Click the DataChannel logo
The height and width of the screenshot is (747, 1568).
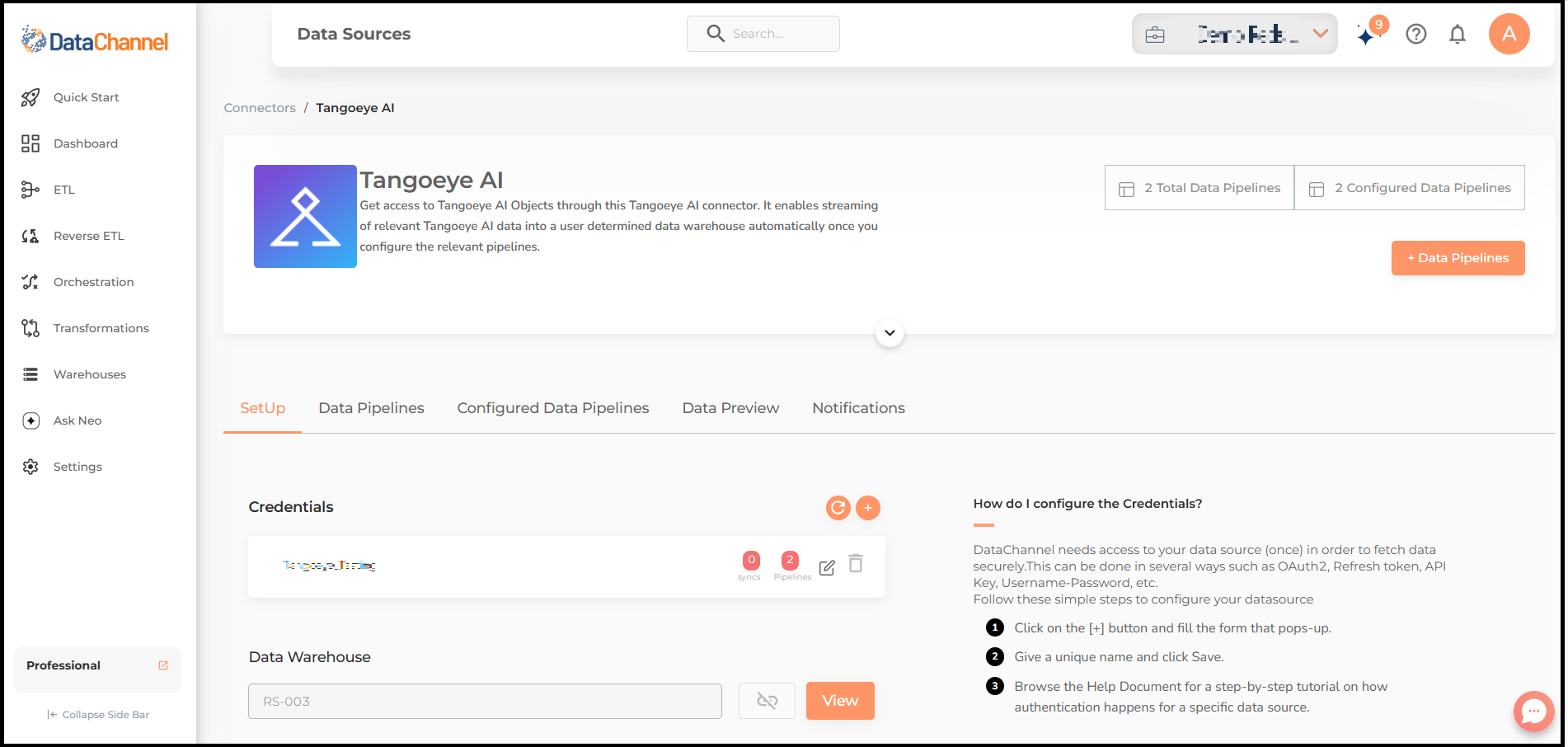click(x=95, y=40)
